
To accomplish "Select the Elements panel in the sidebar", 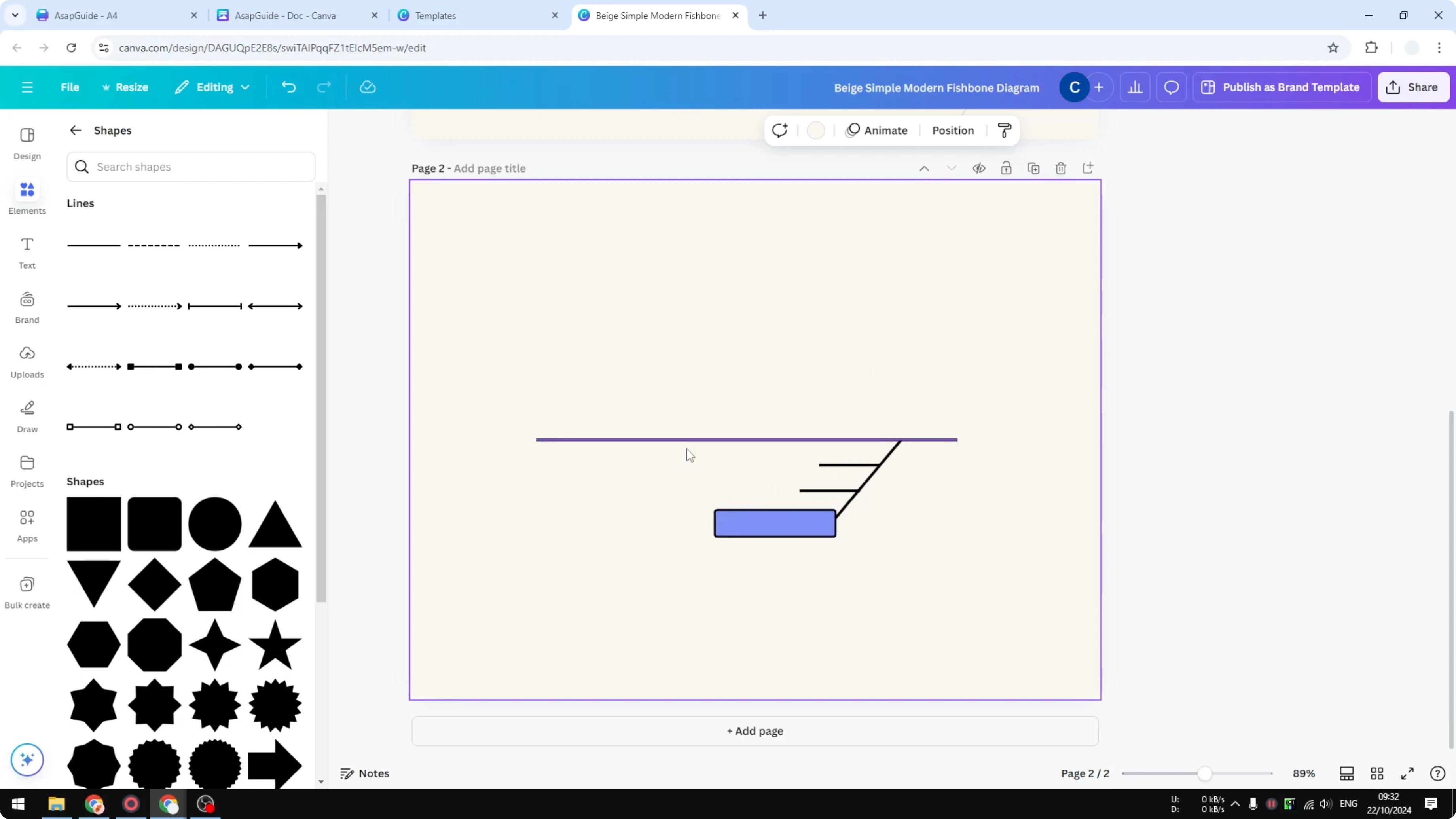I will [27, 197].
